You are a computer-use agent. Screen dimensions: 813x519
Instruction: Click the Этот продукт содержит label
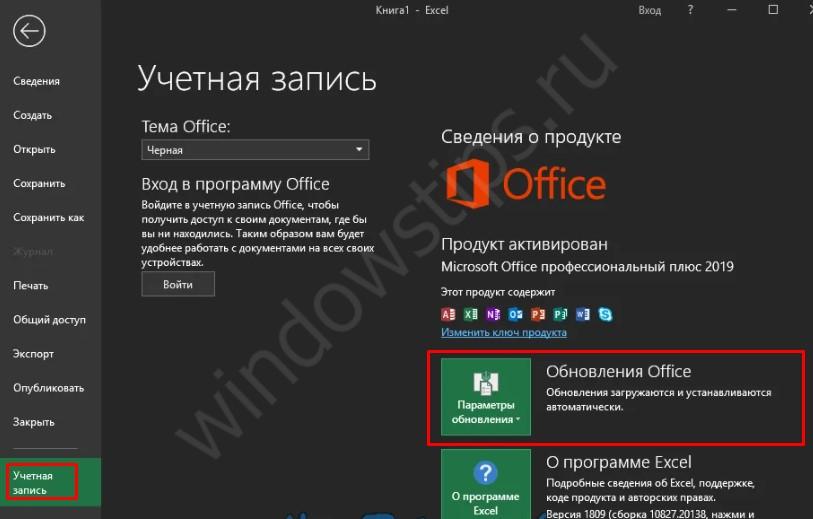[x=498, y=292]
